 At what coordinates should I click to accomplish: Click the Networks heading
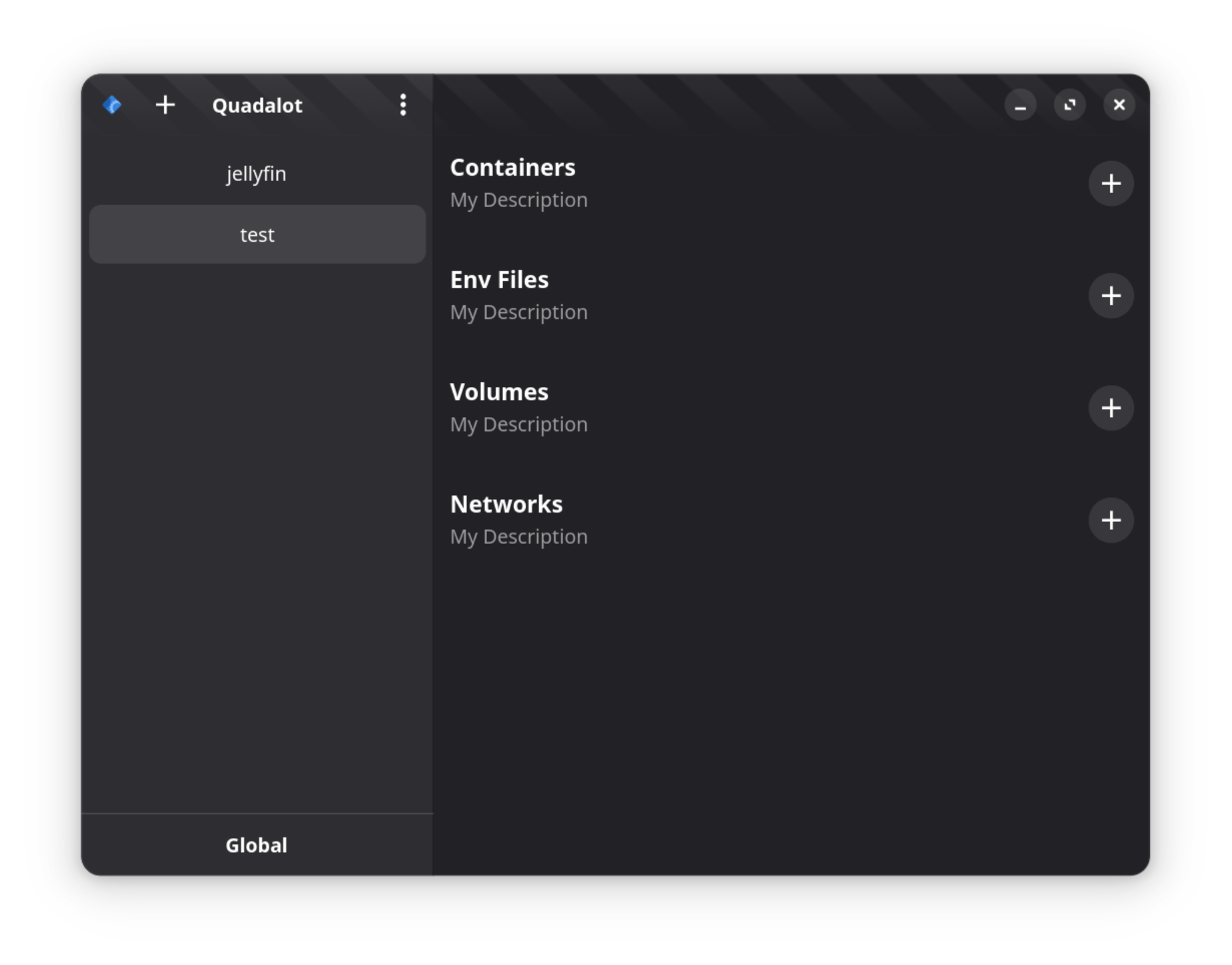tap(506, 505)
